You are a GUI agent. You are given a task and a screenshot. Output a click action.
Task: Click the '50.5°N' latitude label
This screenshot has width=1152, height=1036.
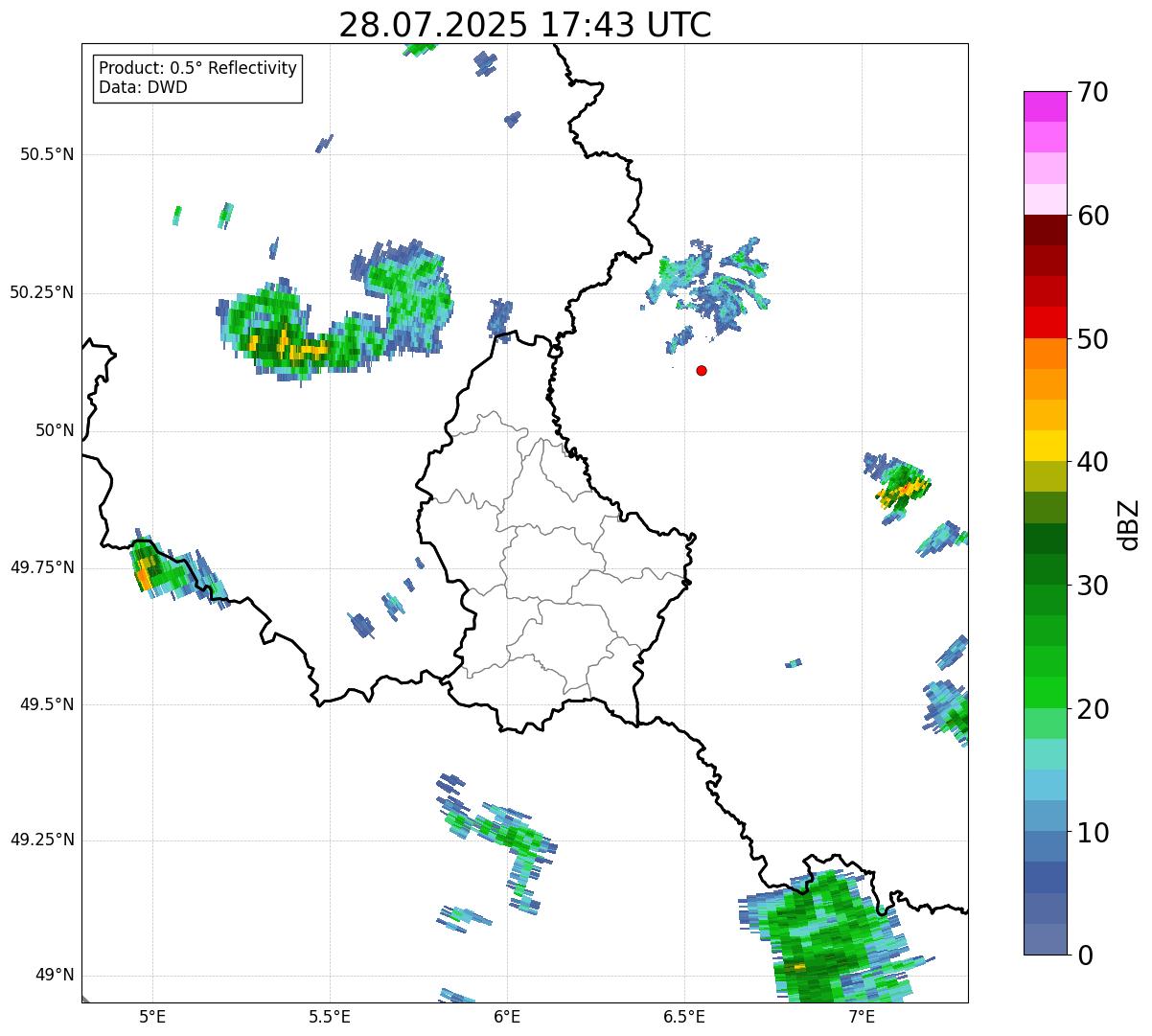click(x=46, y=154)
